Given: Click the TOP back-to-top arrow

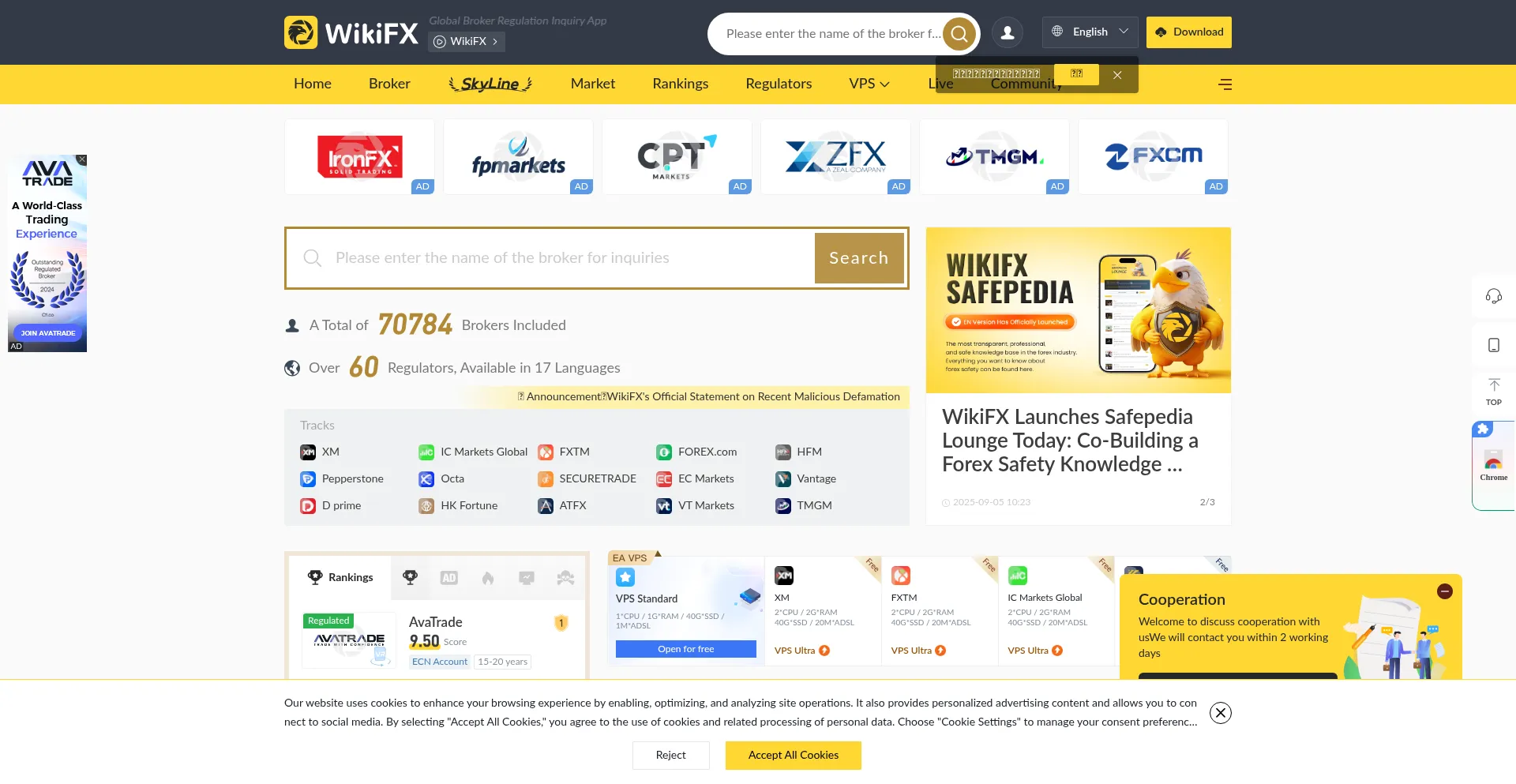Looking at the screenshot, I should [1494, 392].
